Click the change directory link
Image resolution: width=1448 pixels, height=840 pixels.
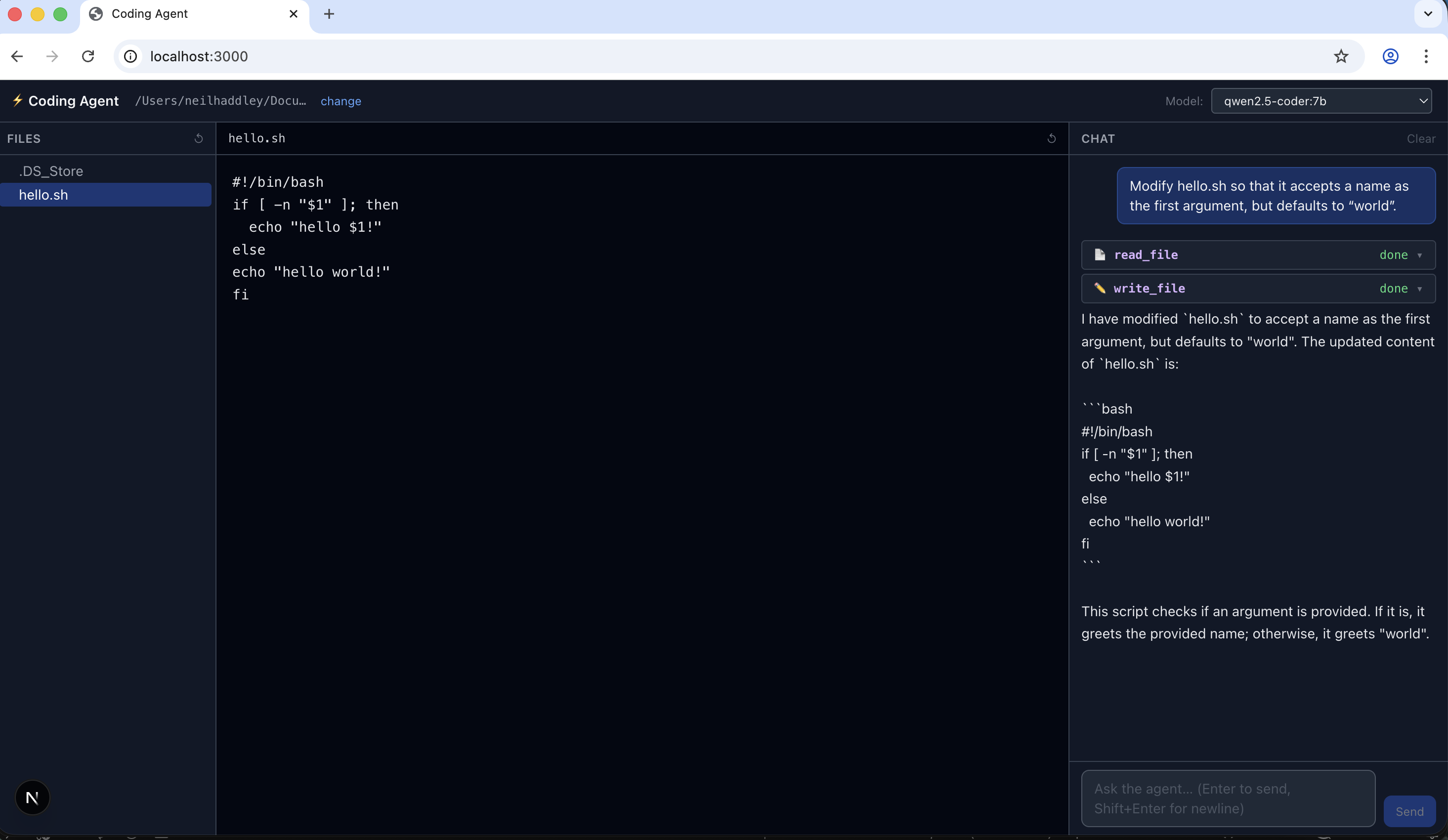[x=341, y=101]
